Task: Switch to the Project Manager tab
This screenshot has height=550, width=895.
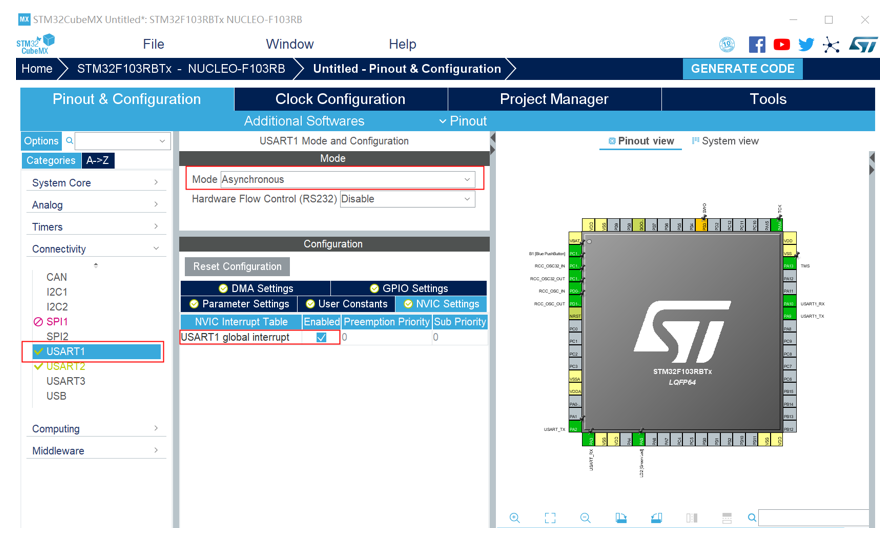Action: [x=554, y=99]
